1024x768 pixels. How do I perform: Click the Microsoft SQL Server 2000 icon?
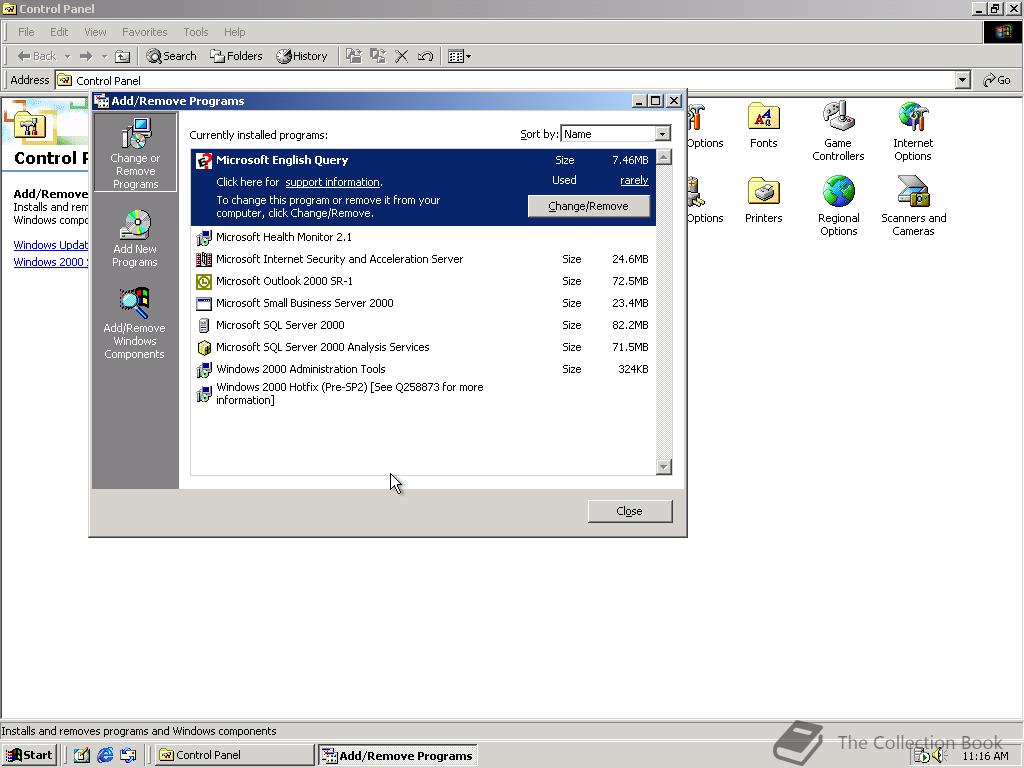[204, 325]
